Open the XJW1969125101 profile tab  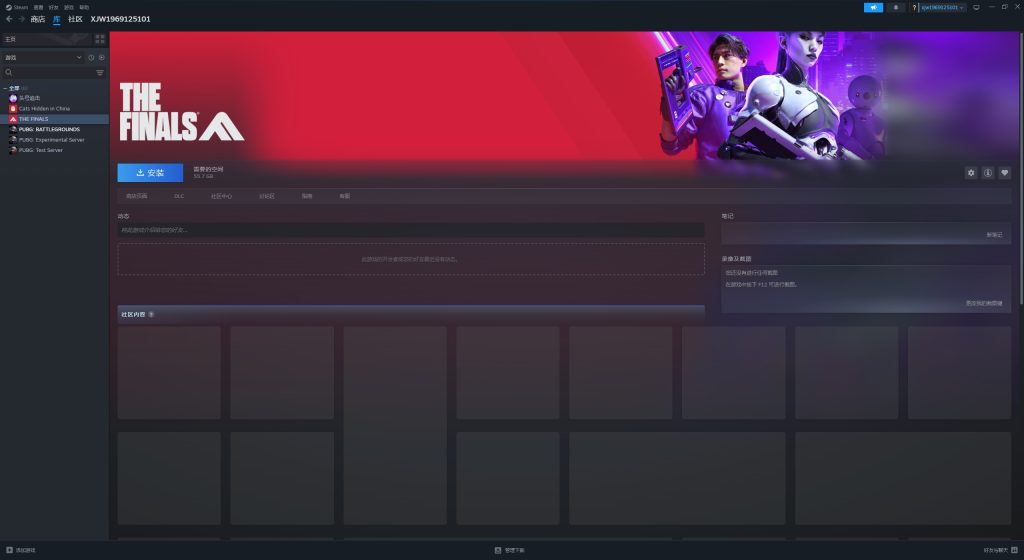[x=120, y=19]
